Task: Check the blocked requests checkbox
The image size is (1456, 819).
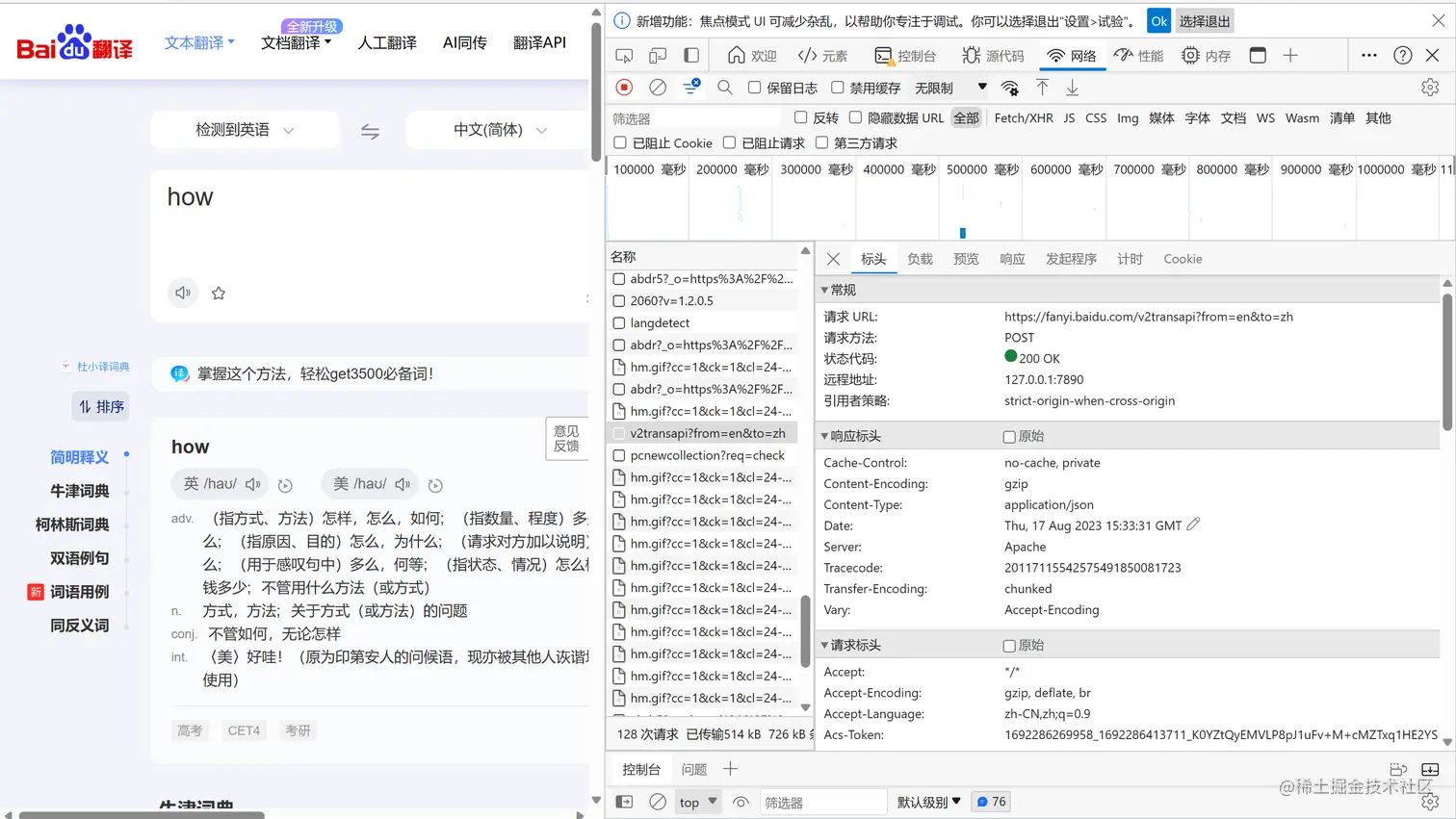Action: (729, 142)
